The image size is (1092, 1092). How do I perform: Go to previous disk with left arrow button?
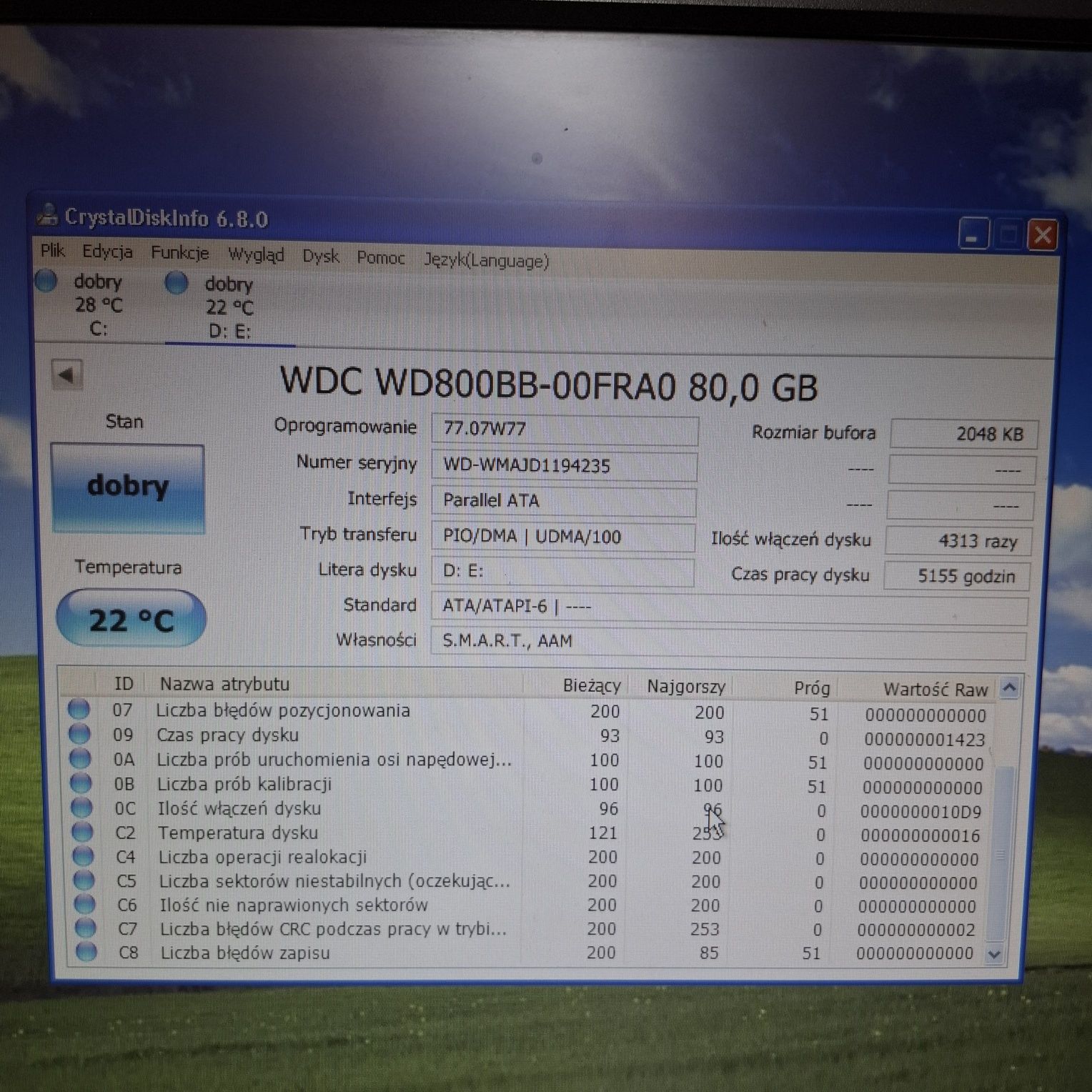(x=66, y=374)
